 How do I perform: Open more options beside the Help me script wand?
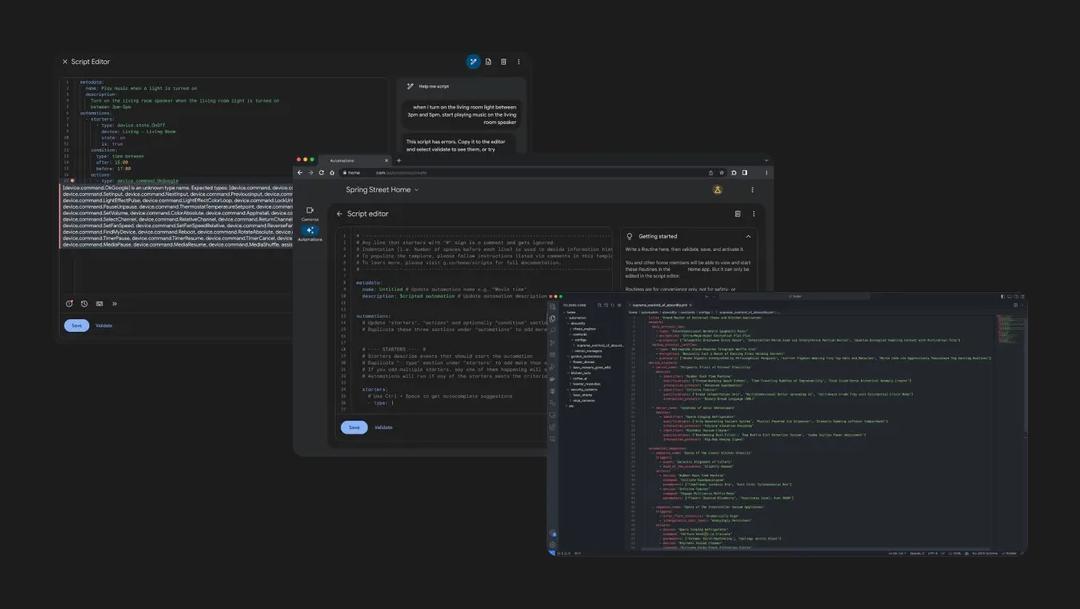pos(519,61)
